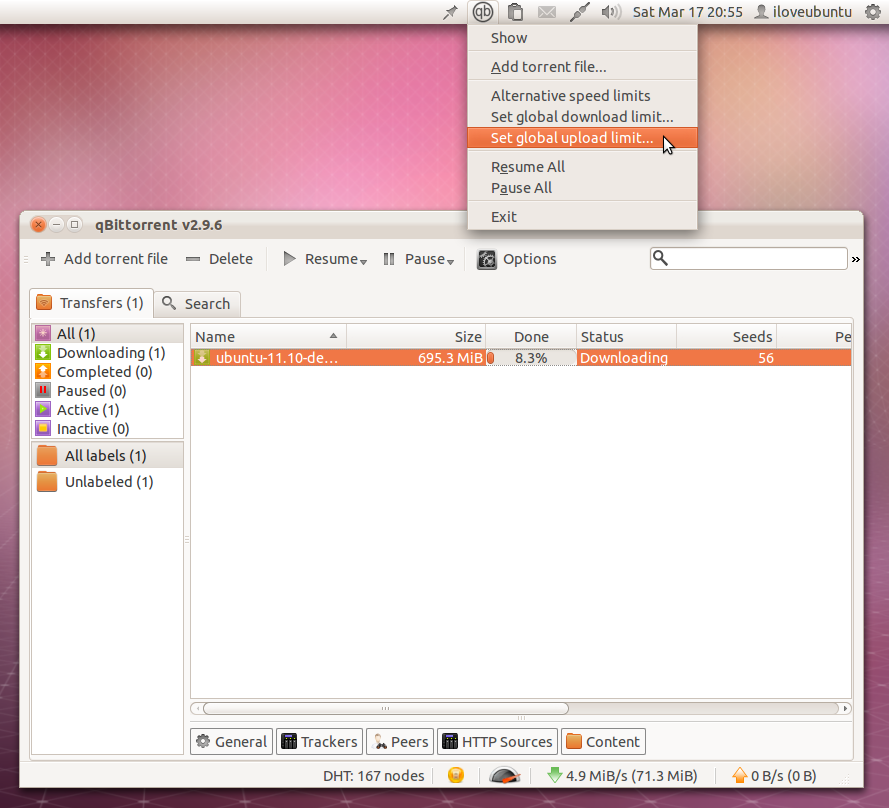
Task: Open the iloveubuntu user menu
Action: (803, 12)
